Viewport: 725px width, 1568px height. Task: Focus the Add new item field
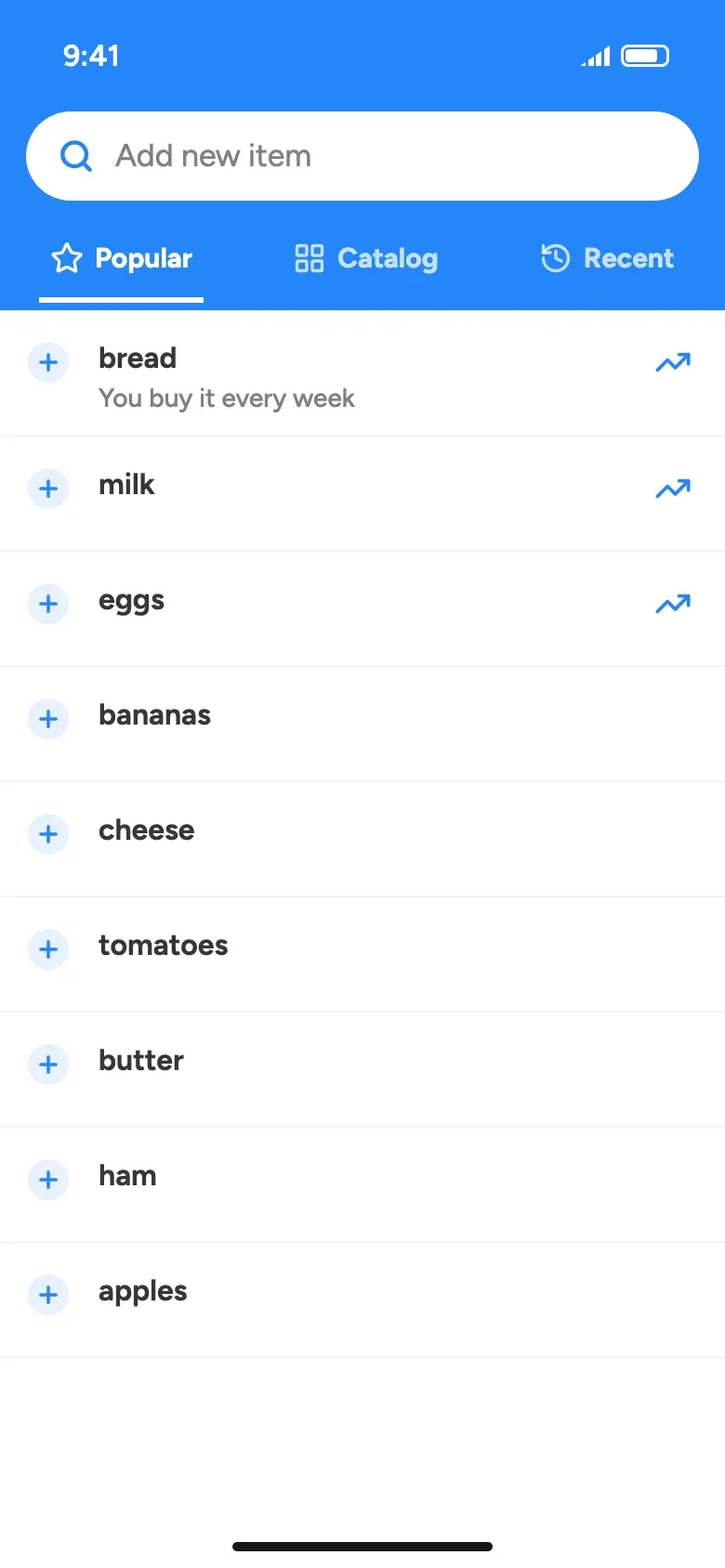pyautogui.click(x=362, y=156)
